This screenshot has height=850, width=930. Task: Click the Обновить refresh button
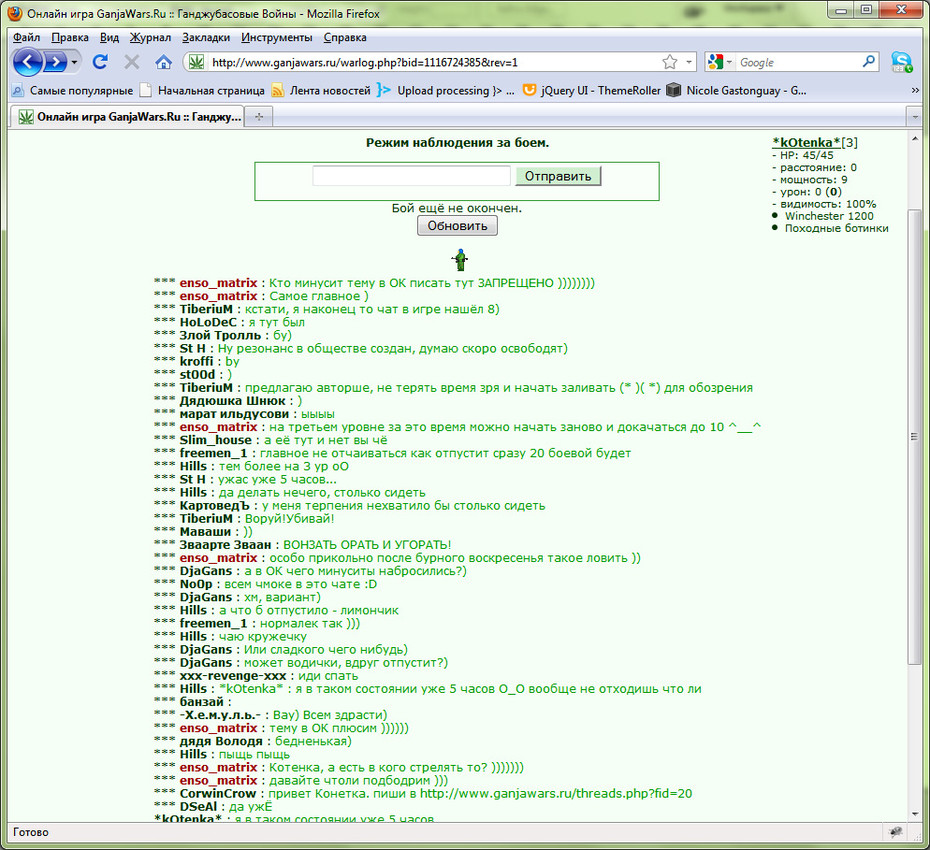click(457, 226)
